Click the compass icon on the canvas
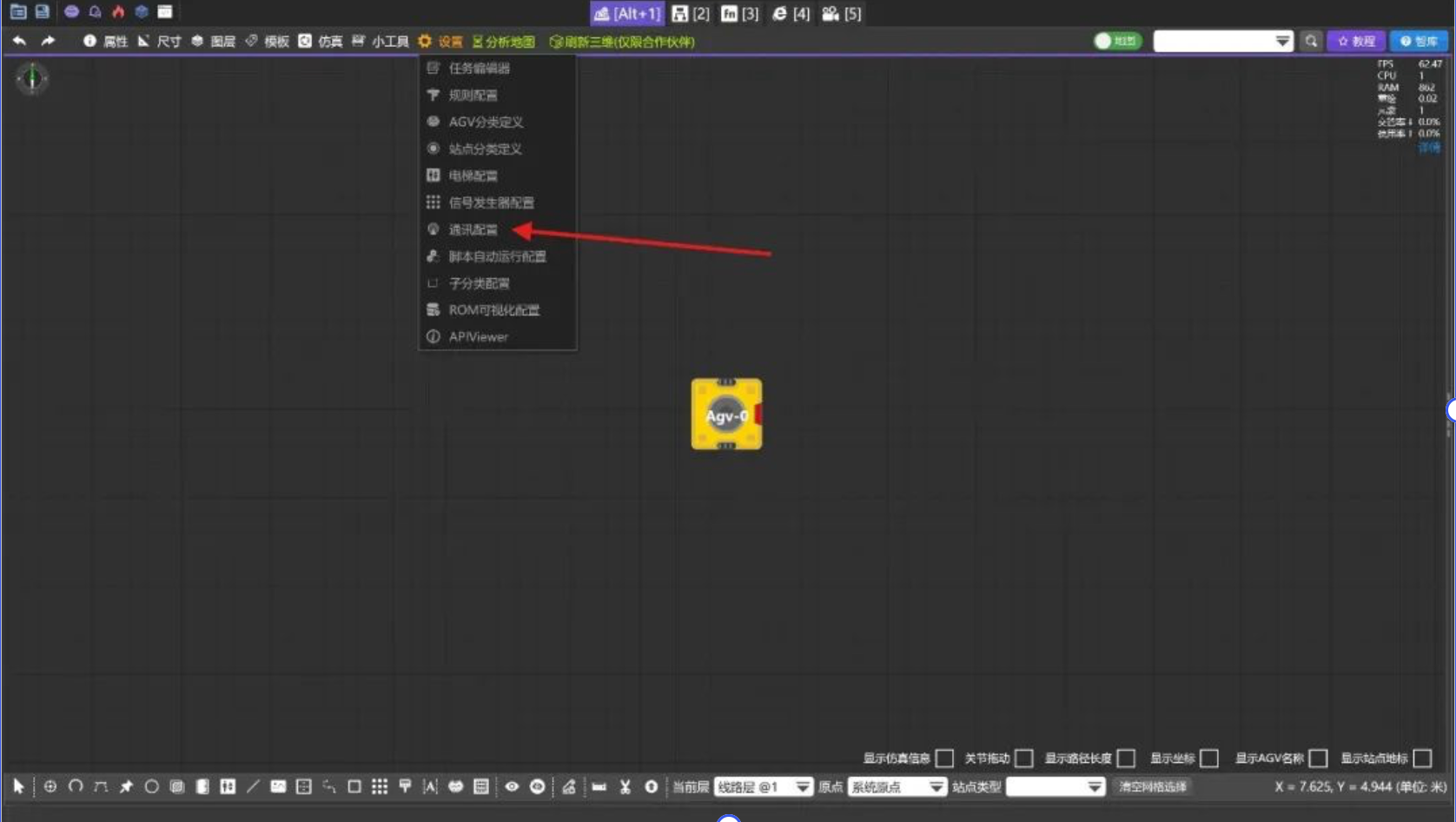The width and height of the screenshot is (1456, 822). pyautogui.click(x=32, y=79)
